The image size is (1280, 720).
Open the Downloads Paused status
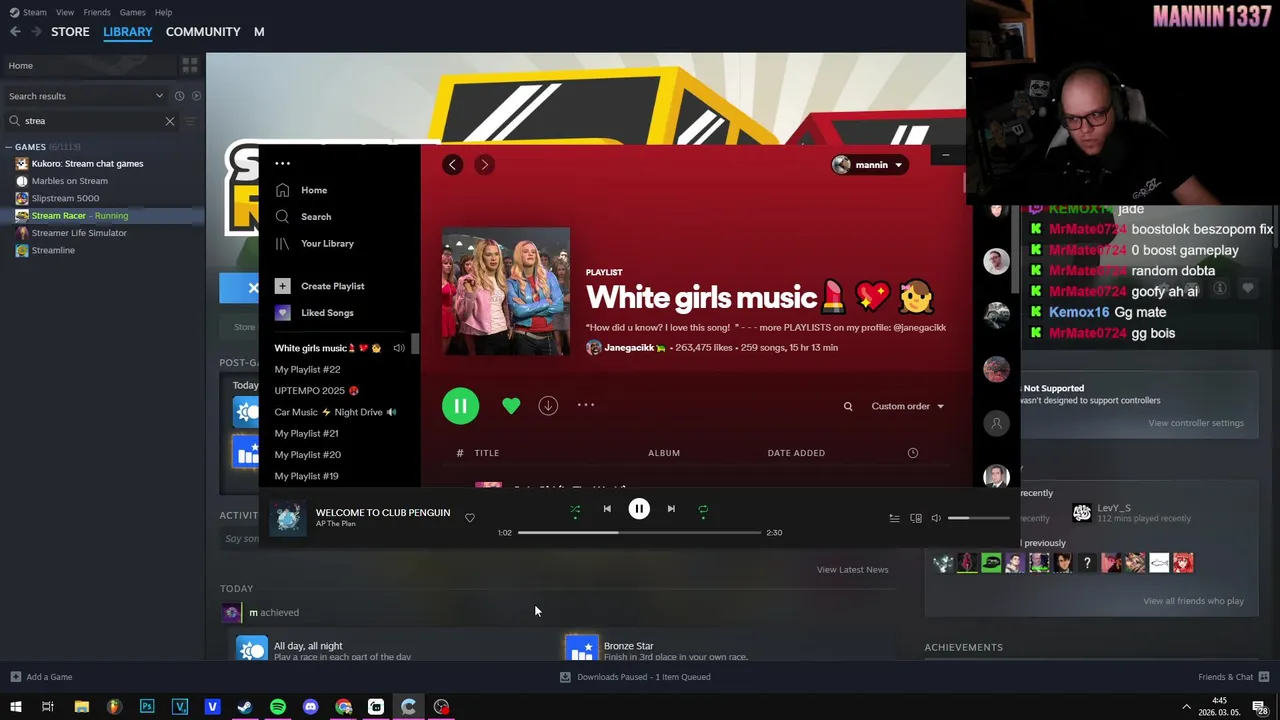(635, 677)
